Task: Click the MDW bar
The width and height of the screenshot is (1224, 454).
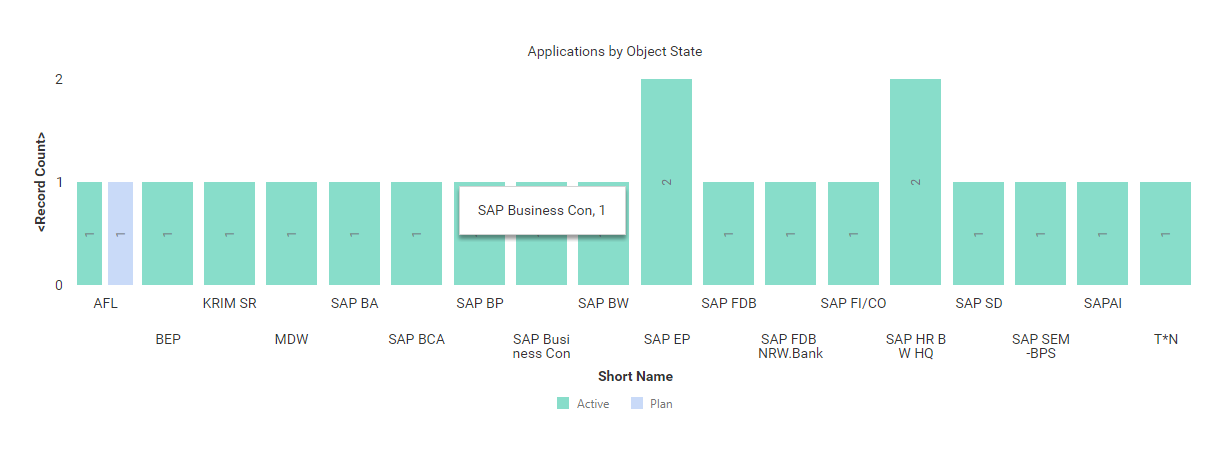Action: [292, 234]
